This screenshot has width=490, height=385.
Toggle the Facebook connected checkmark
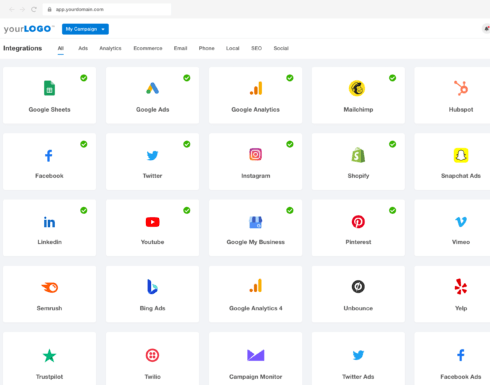tap(84, 144)
